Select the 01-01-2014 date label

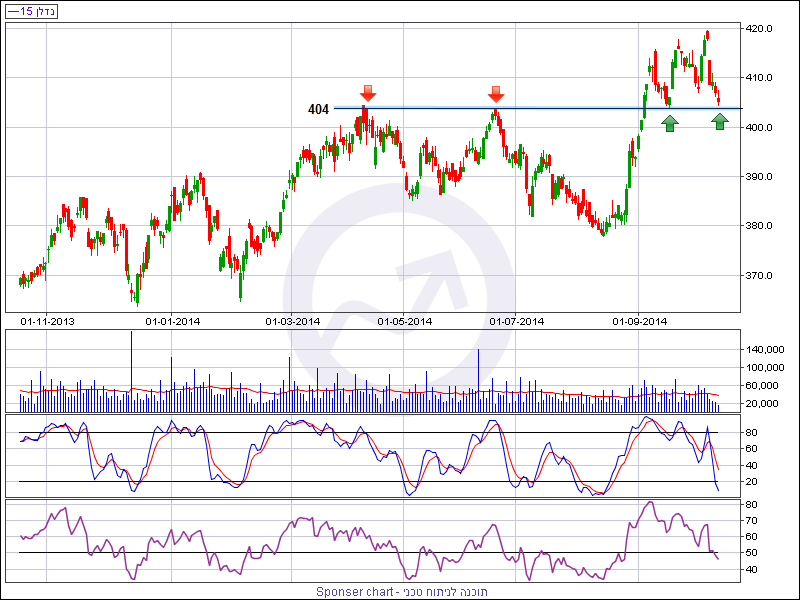172,321
